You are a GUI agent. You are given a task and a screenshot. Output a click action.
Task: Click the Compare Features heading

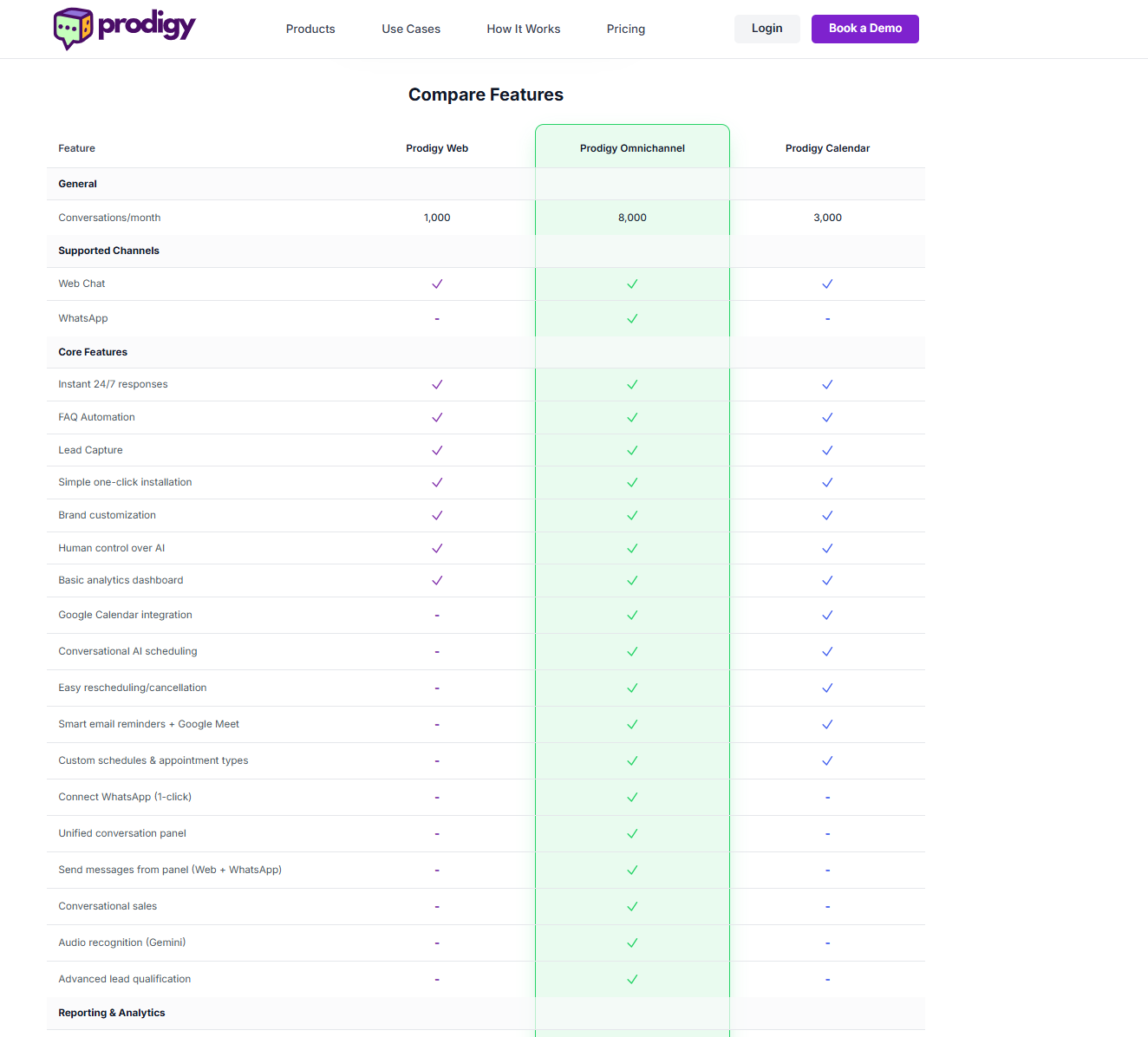[x=486, y=95]
